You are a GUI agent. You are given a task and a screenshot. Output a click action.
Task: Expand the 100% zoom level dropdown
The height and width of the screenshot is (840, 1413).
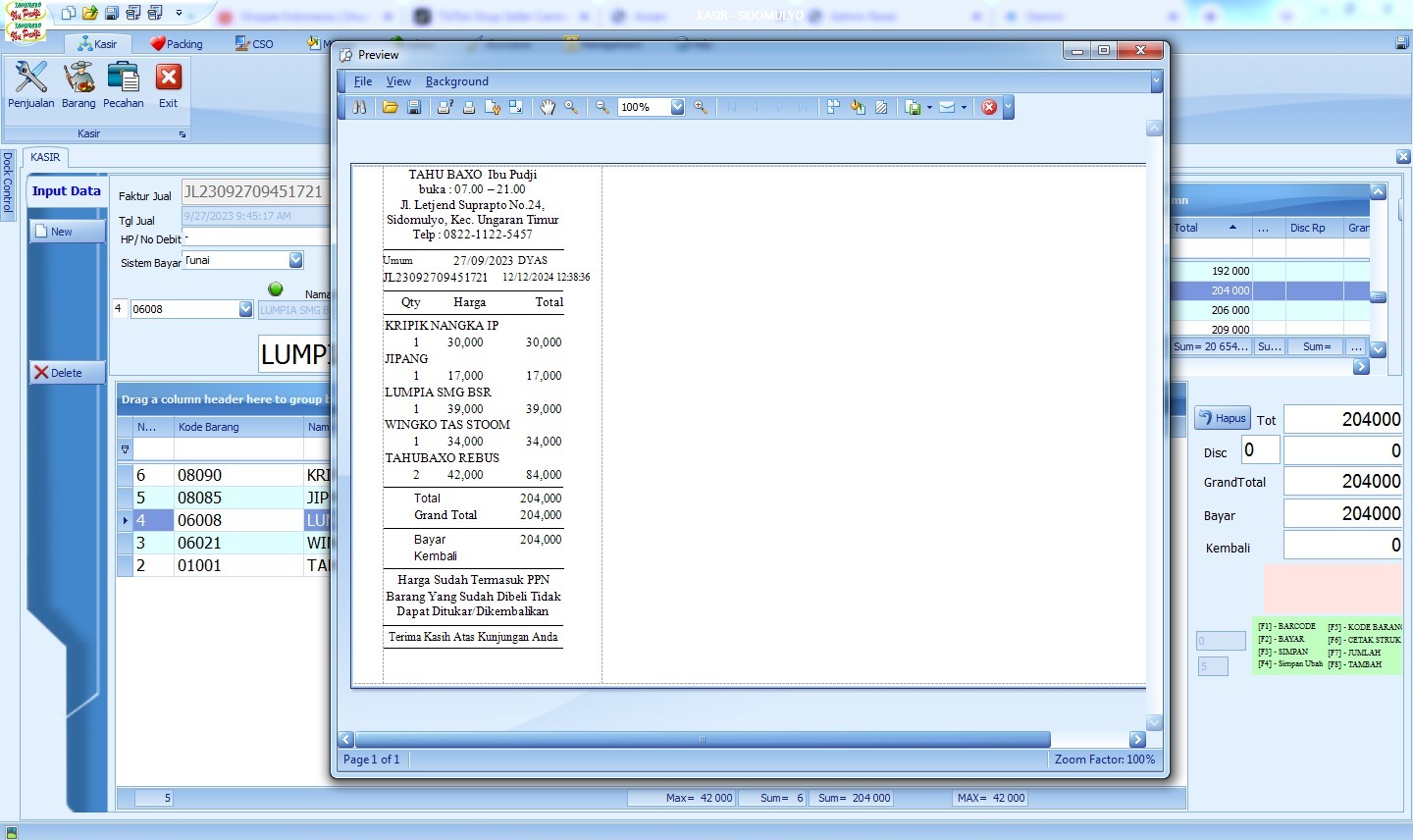click(677, 107)
